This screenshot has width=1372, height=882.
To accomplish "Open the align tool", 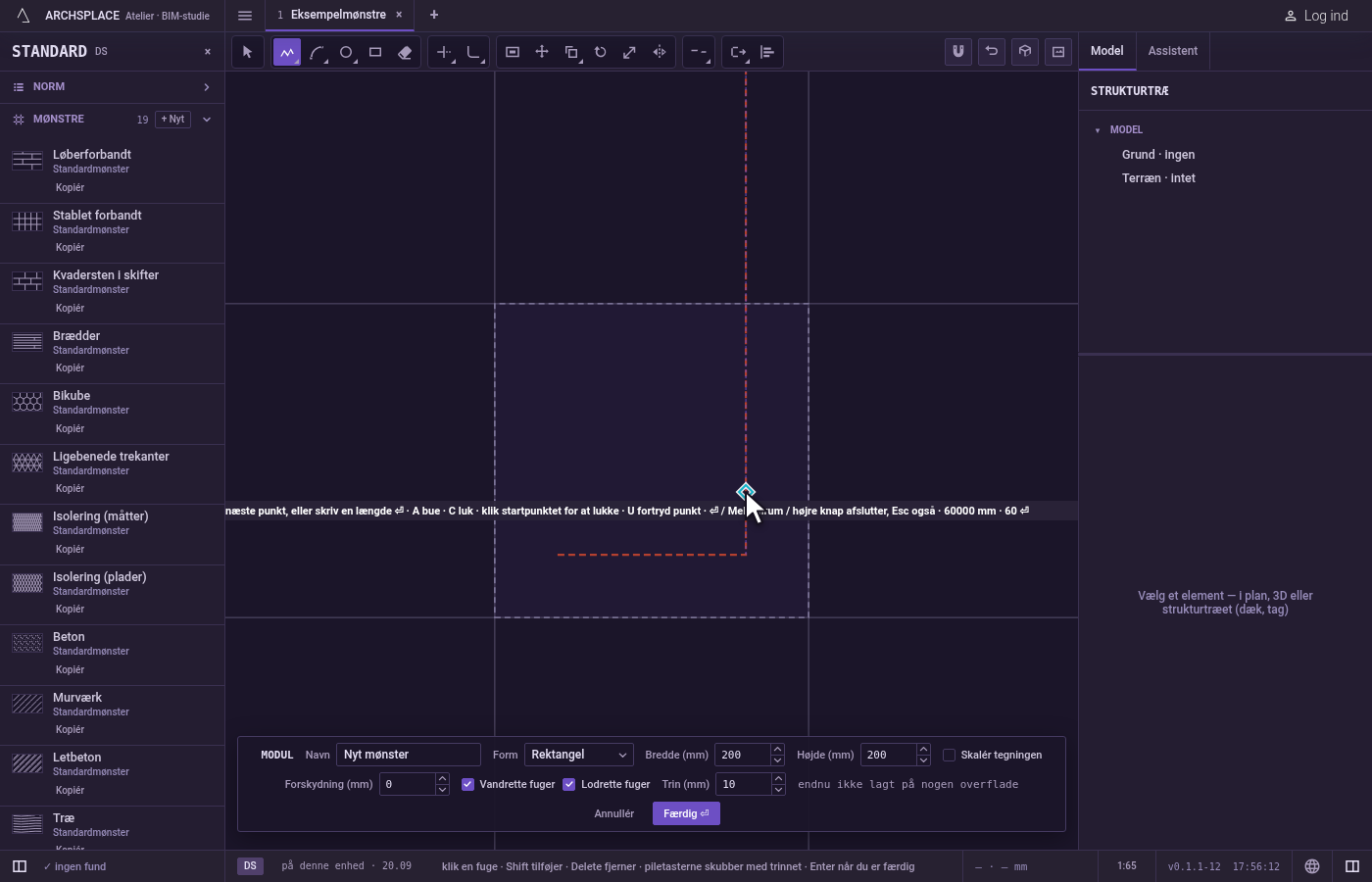I will click(x=767, y=52).
